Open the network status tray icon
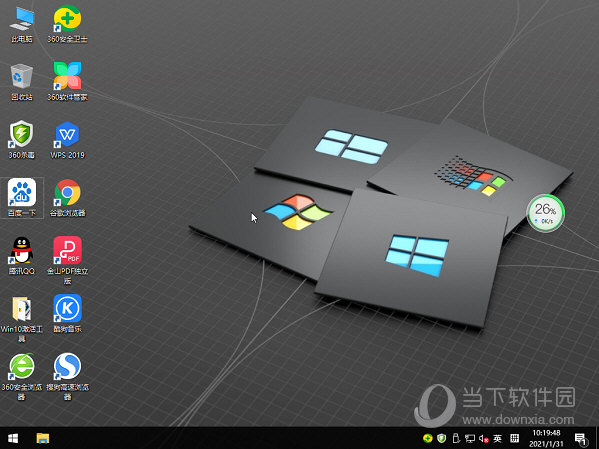 click(x=470, y=438)
